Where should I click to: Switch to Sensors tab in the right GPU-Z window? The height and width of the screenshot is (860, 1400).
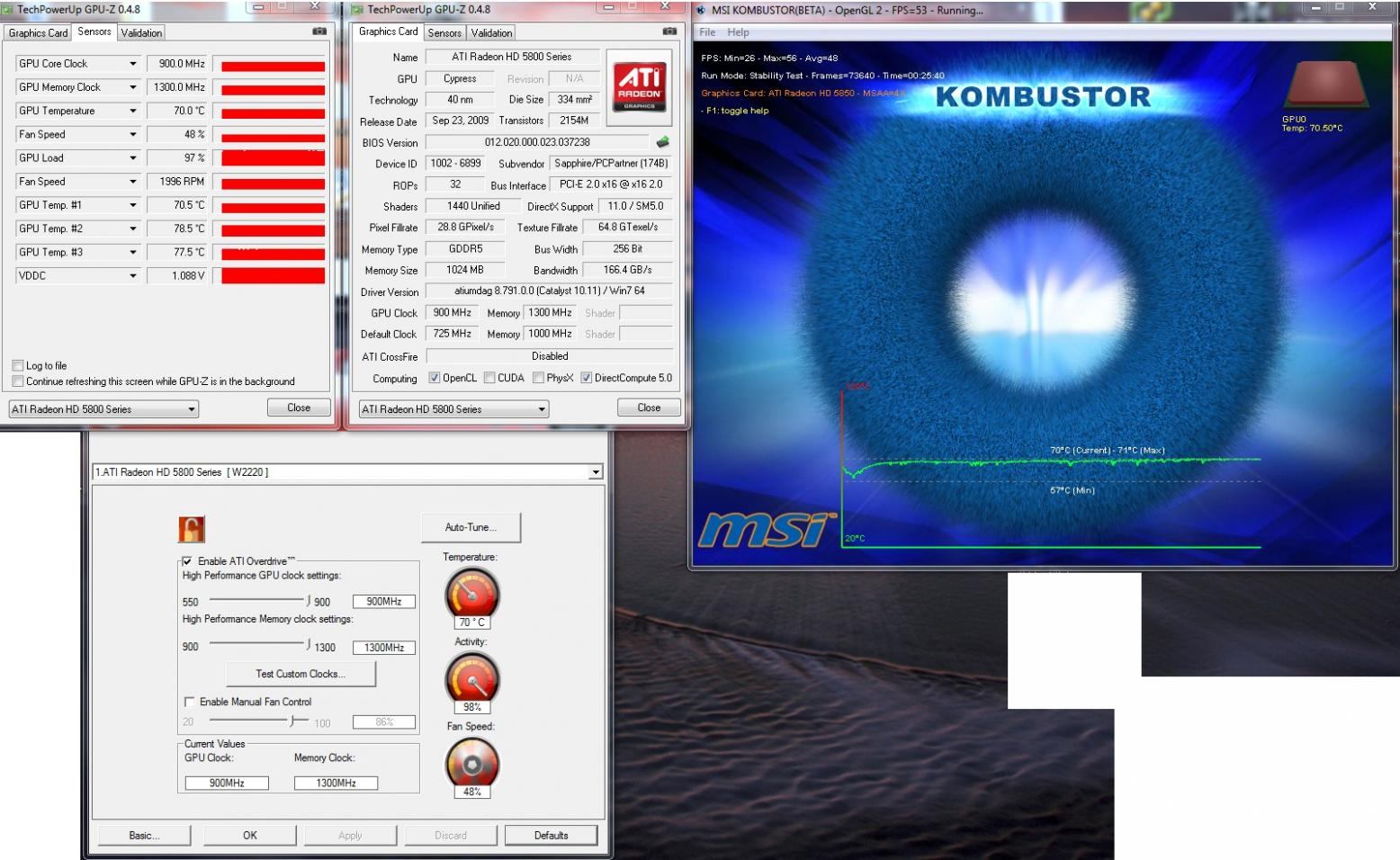[444, 32]
